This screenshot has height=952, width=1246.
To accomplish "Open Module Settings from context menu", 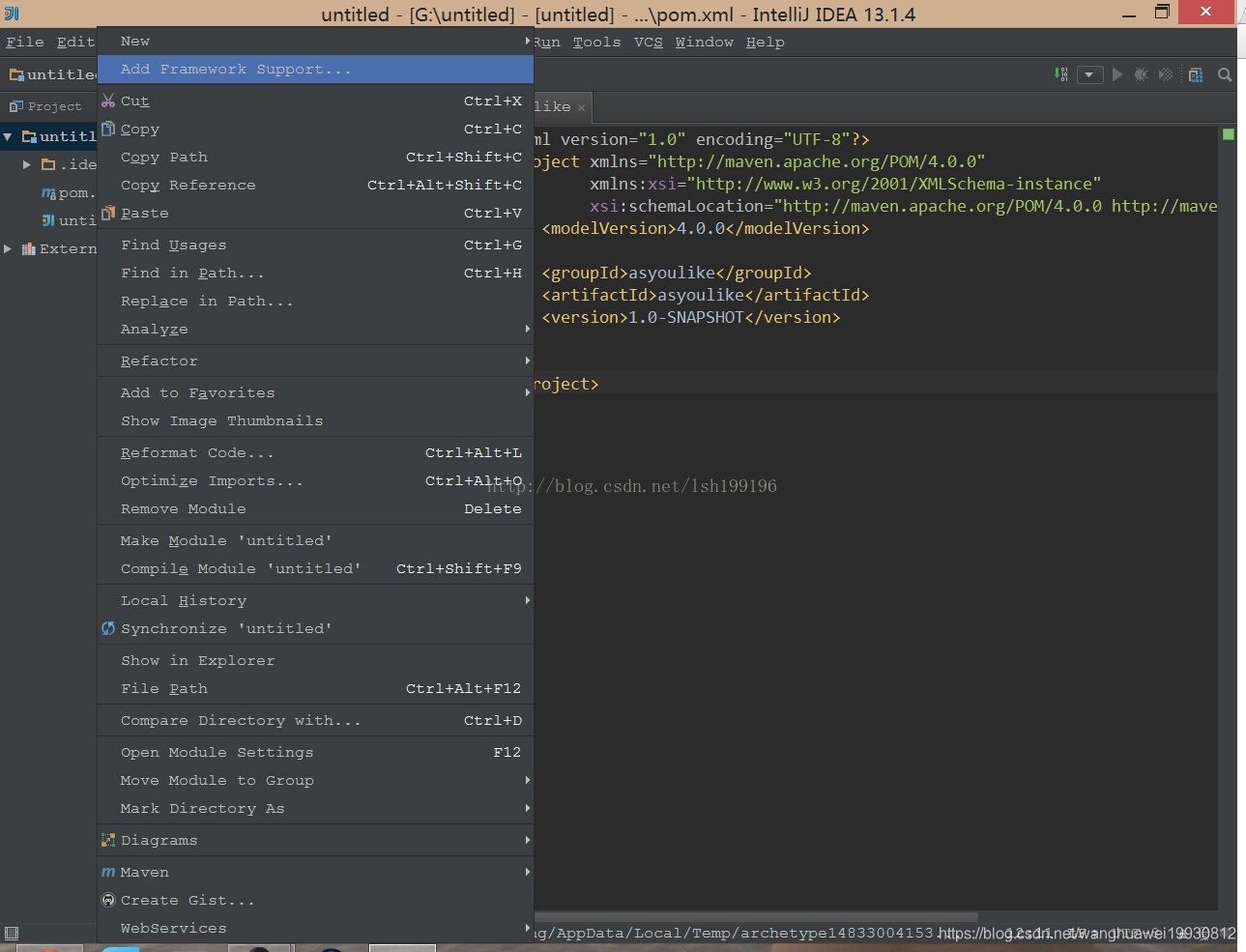I will click(x=316, y=752).
